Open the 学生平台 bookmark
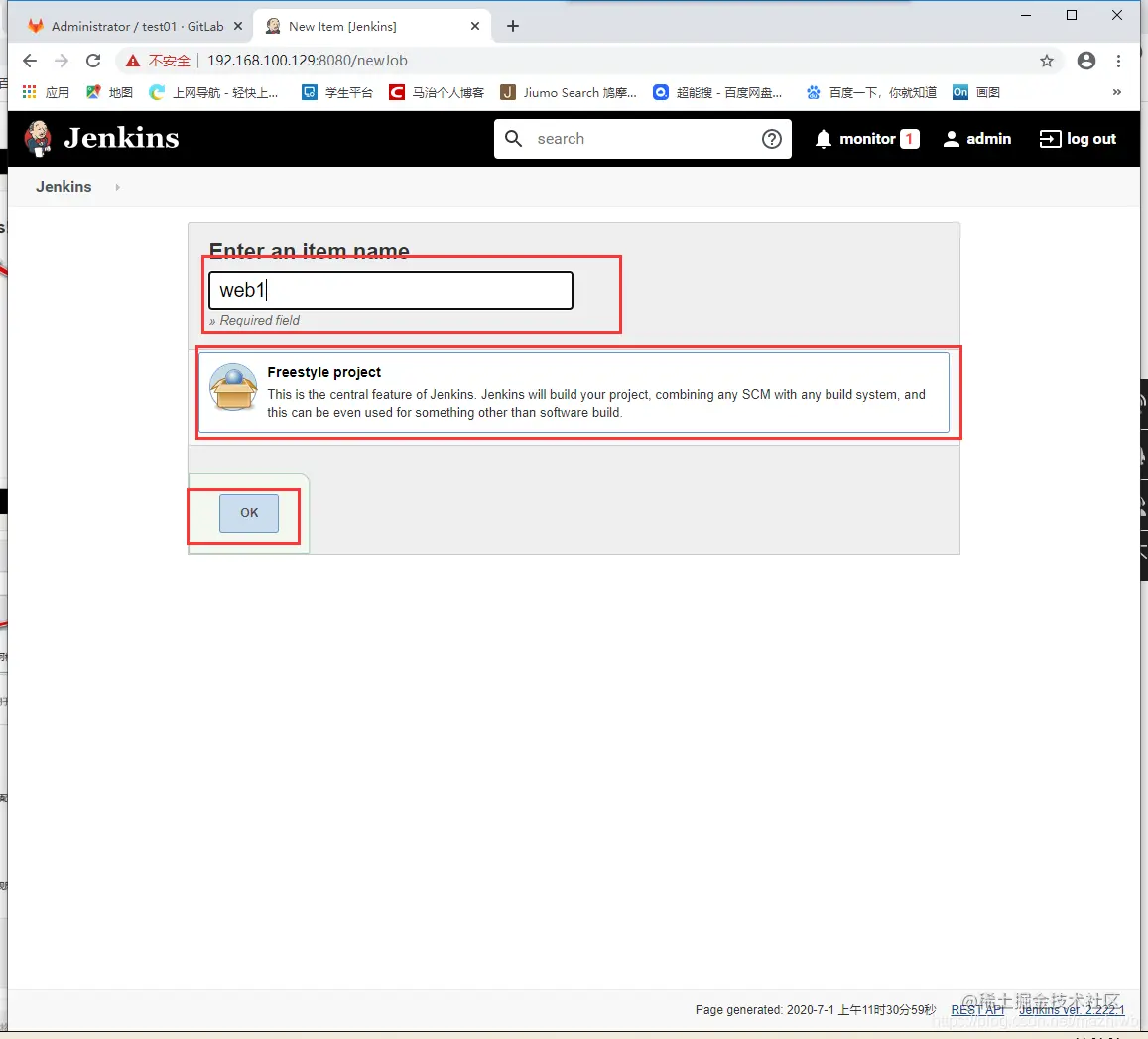 click(x=337, y=92)
